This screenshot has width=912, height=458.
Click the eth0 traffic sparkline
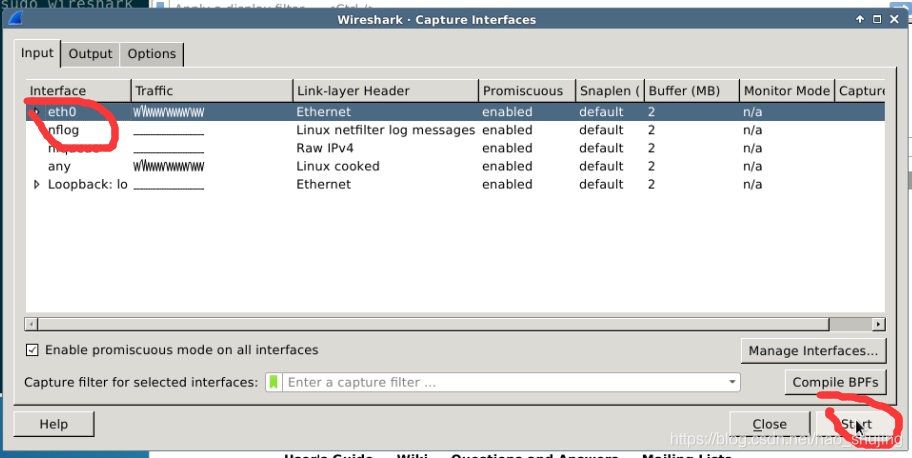[x=169, y=112]
